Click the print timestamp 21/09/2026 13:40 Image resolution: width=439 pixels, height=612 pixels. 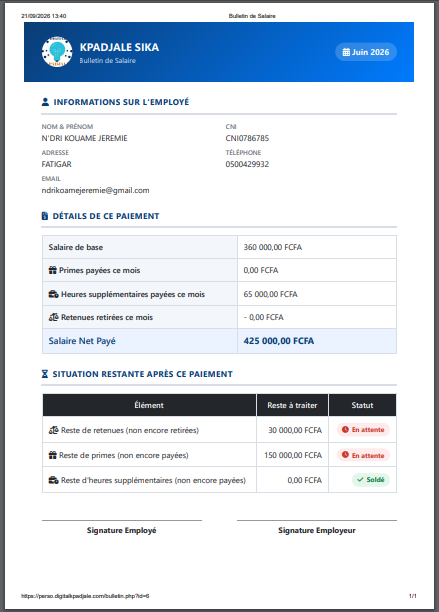(x=44, y=16)
